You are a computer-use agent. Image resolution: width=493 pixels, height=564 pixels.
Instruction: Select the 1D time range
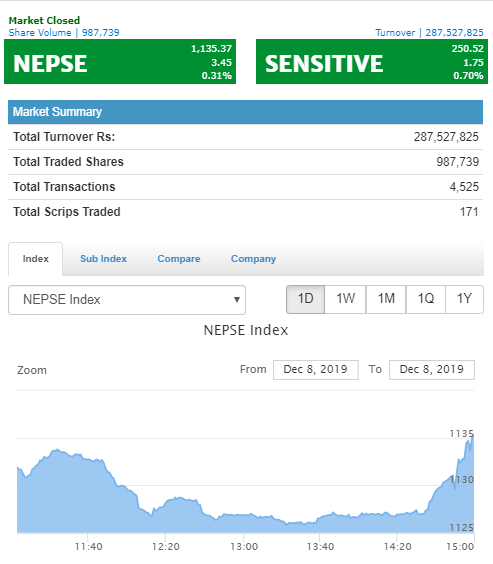[305, 299]
